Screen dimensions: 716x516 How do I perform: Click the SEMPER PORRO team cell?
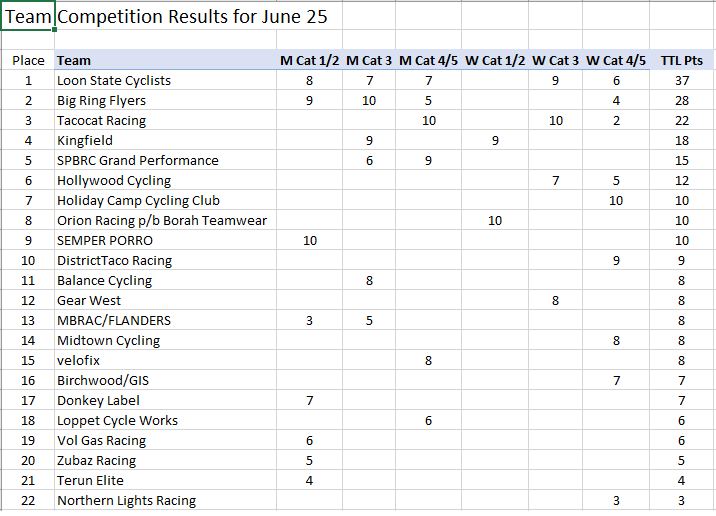pyautogui.click(x=165, y=241)
